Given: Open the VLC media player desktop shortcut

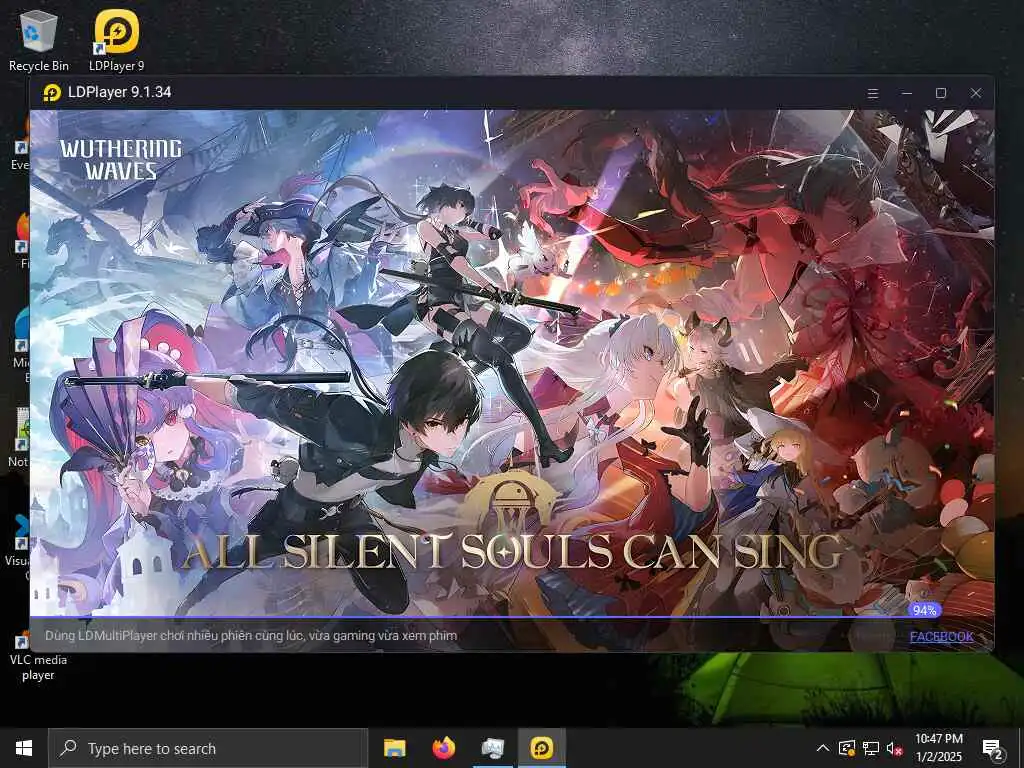Looking at the screenshot, I should click(38, 655).
